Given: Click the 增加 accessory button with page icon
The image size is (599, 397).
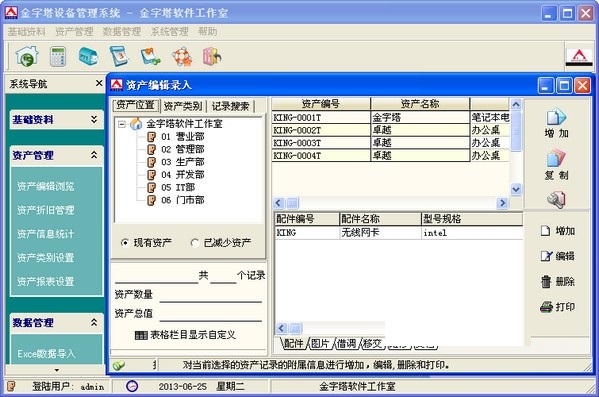Looking at the screenshot, I should coord(557,231).
